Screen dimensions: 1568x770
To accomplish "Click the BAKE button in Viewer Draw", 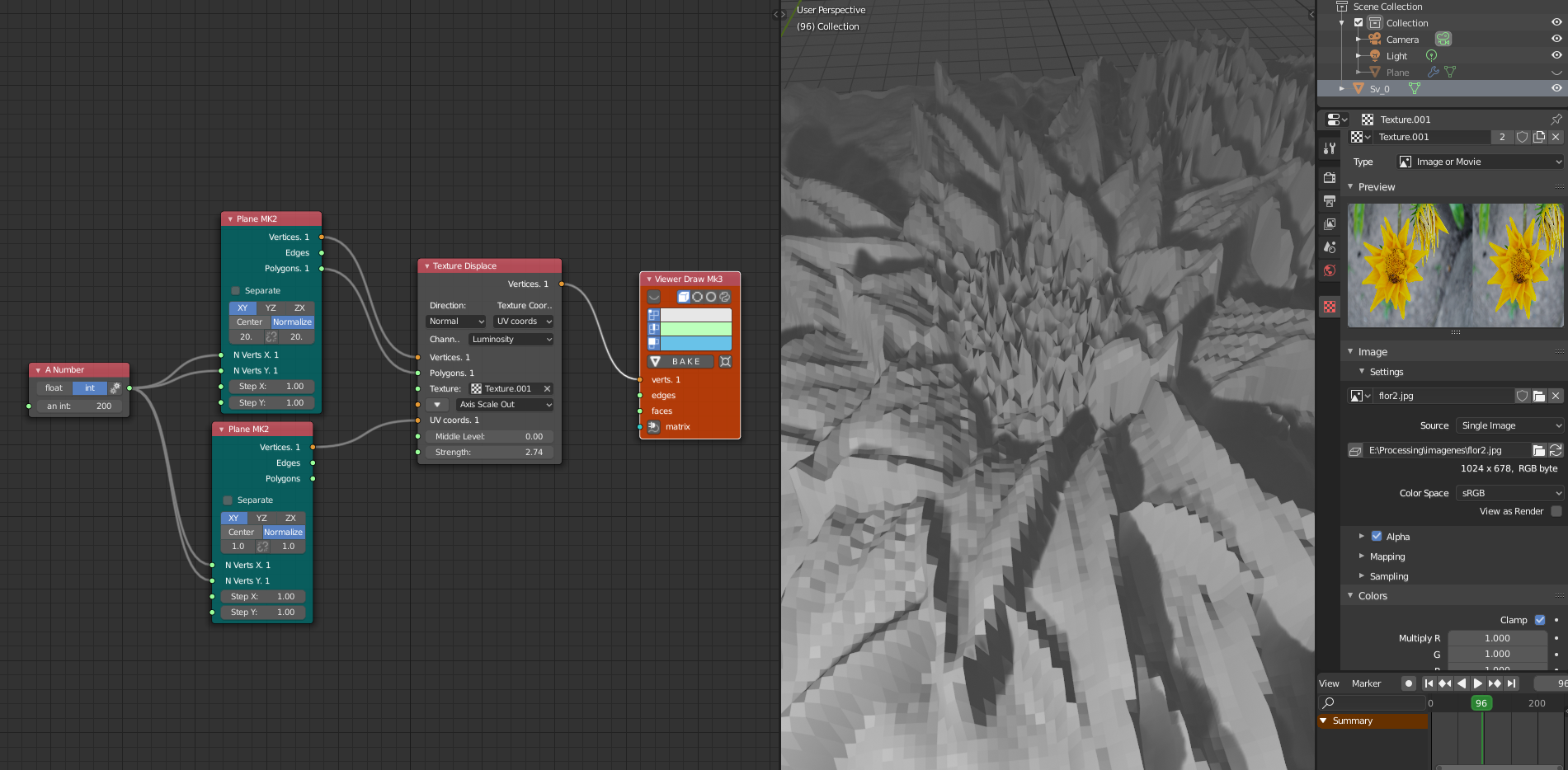I will pos(685,362).
